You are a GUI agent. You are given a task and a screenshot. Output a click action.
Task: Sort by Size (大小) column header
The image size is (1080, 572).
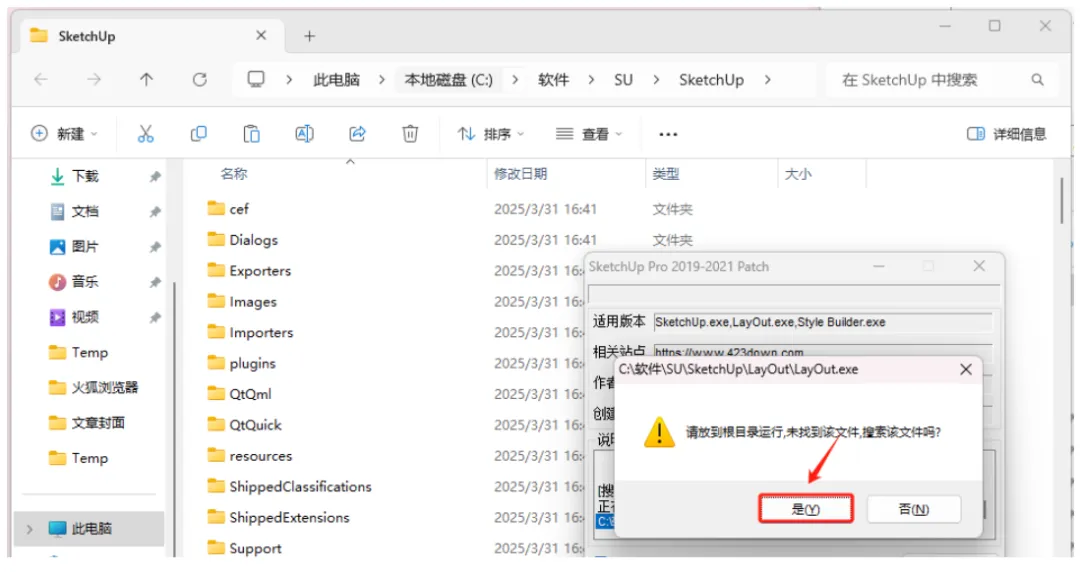click(x=798, y=174)
